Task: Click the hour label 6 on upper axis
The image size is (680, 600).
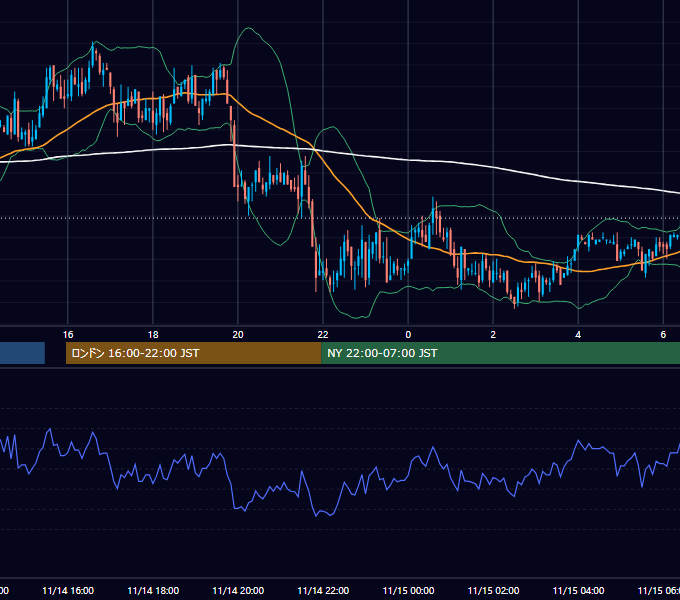Action: coord(663,335)
